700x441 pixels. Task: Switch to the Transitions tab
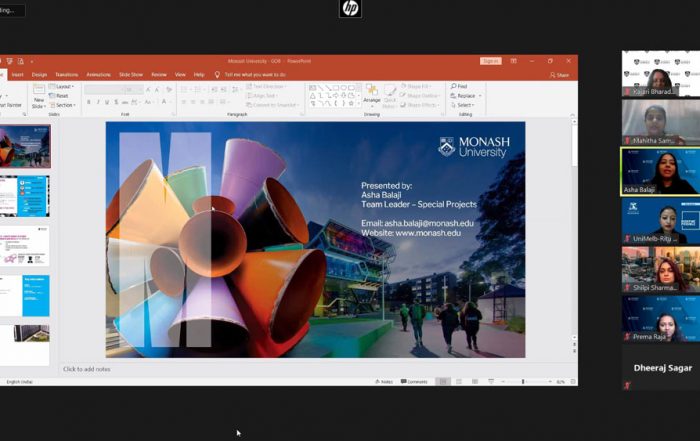pyautogui.click(x=67, y=75)
